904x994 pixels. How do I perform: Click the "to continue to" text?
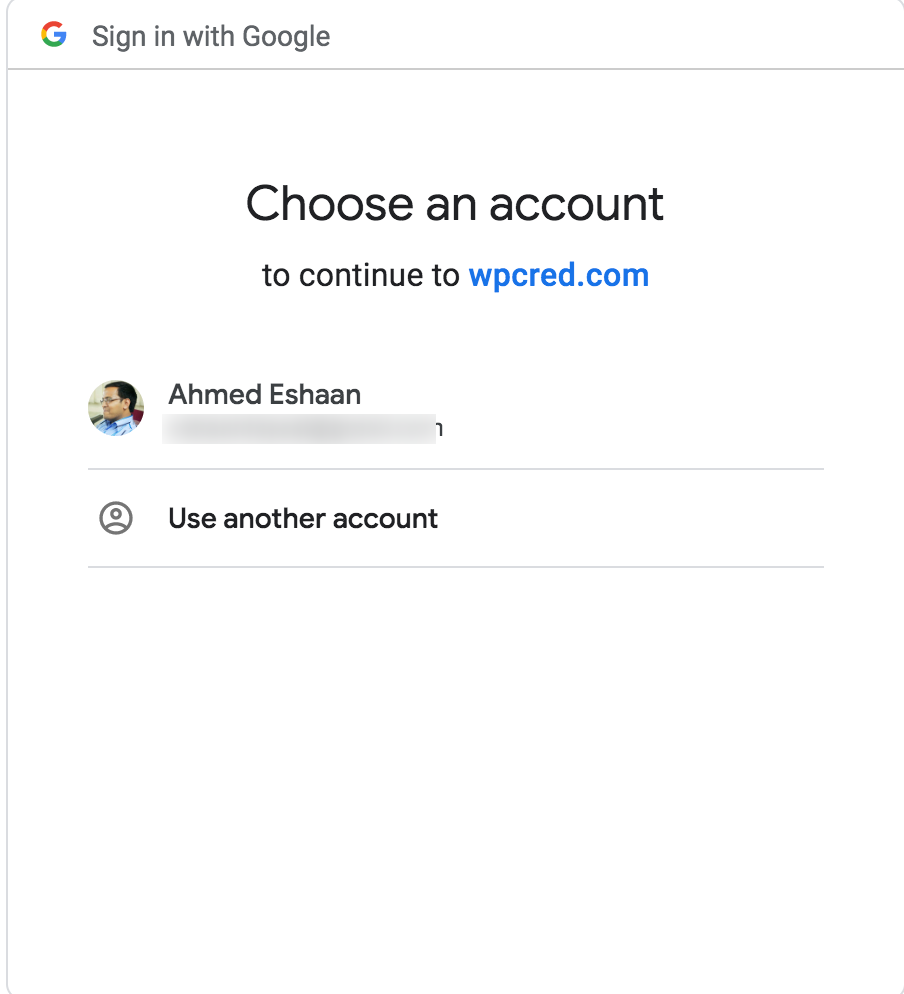pos(361,275)
